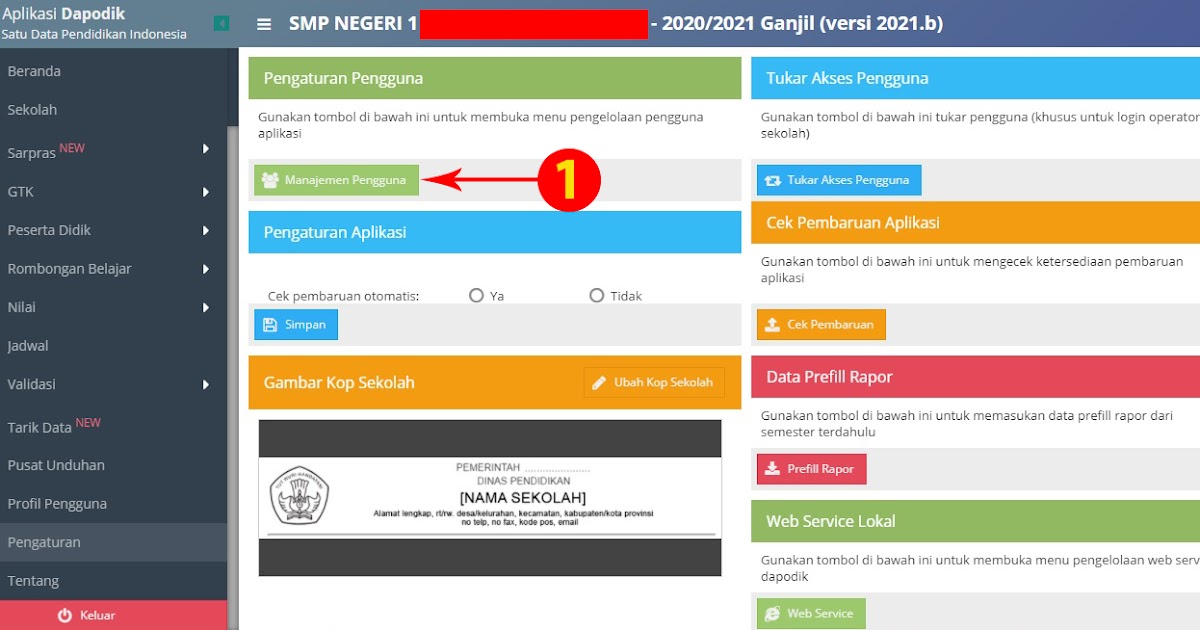Click the Gambar Kop Sekolah header text

(x=339, y=382)
